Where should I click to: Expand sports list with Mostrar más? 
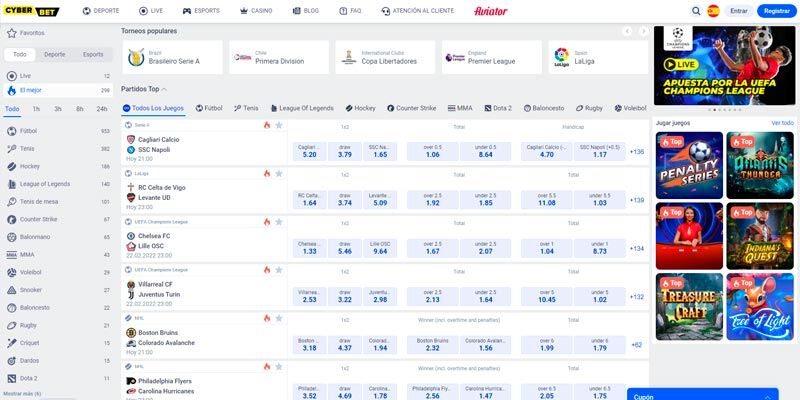tap(23, 394)
